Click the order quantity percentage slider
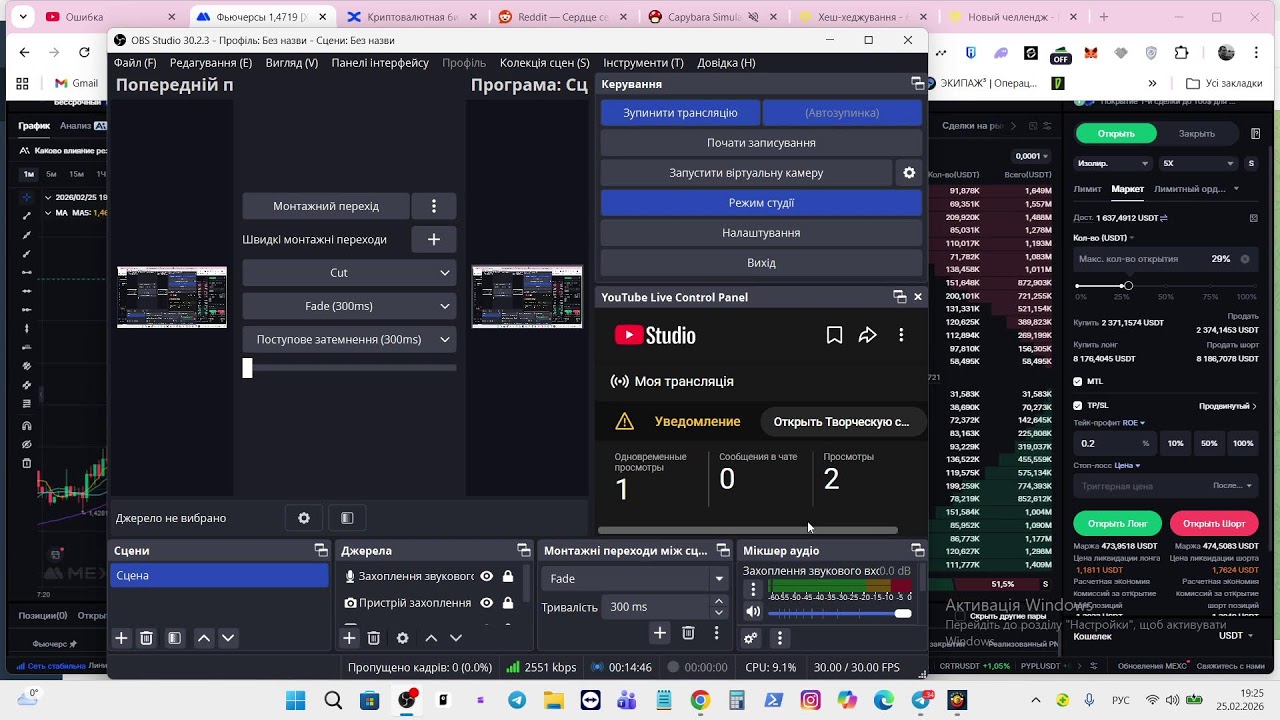Image resolution: width=1280 pixels, height=720 pixels. point(1167,286)
